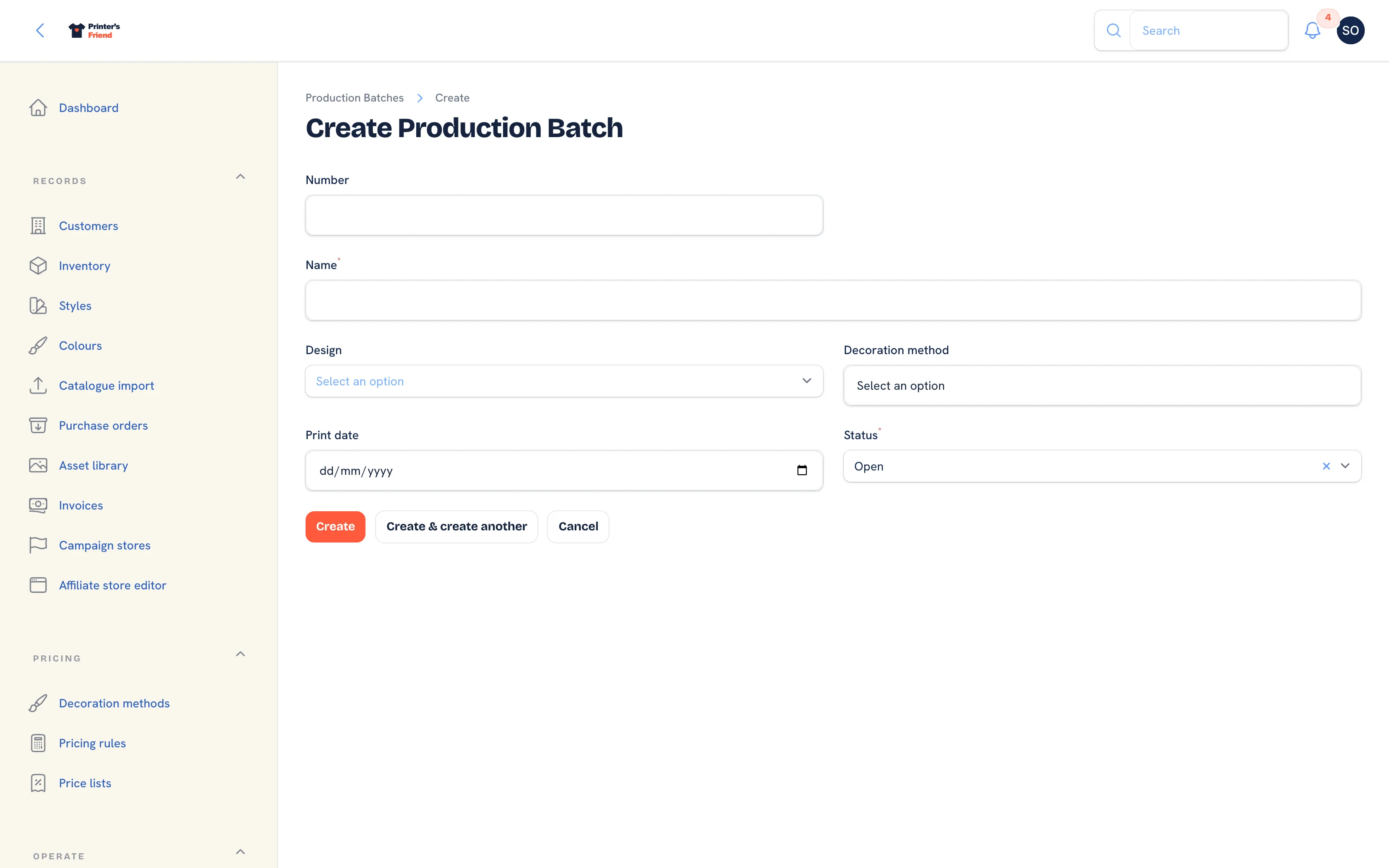1389x868 pixels.
Task: Focus the Number input field
Action: pyautogui.click(x=564, y=215)
